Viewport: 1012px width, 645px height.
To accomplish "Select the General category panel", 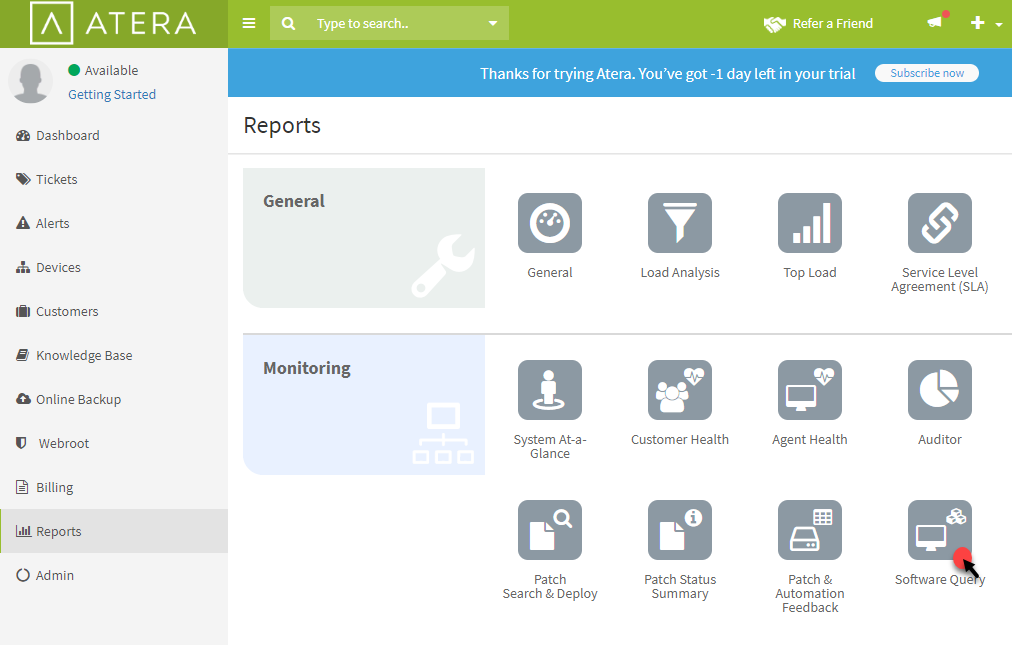I will (364, 238).
